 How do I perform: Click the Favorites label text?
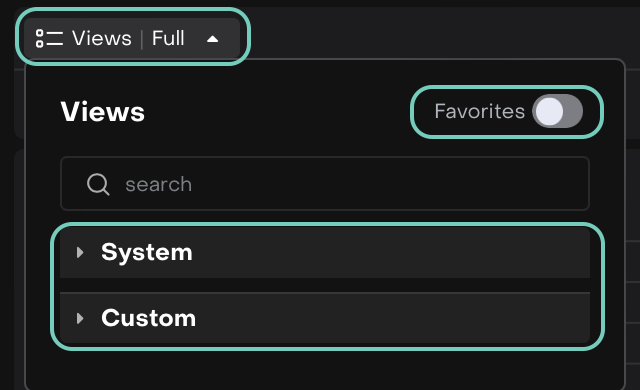pyautogui.click(x=479, y=111)
